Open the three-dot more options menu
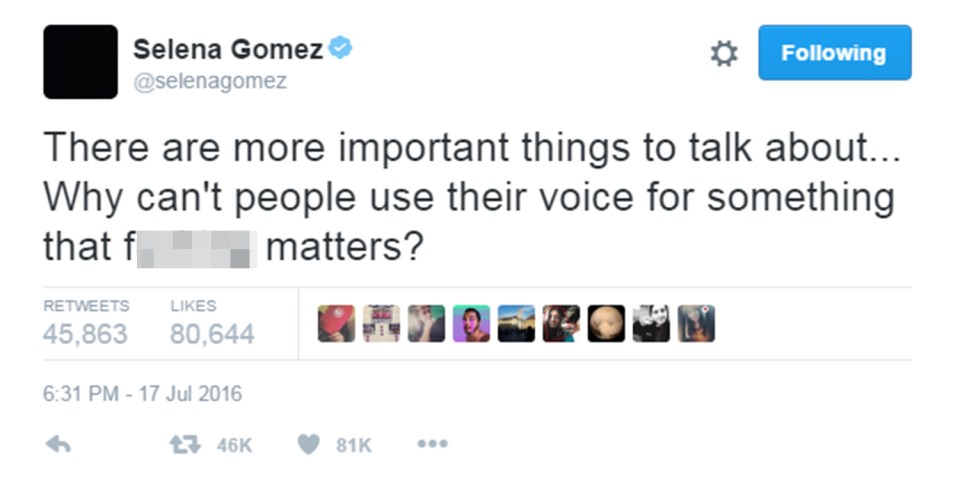Image resolution: width=960 pixels, height=497 pixels. point(432,444)
